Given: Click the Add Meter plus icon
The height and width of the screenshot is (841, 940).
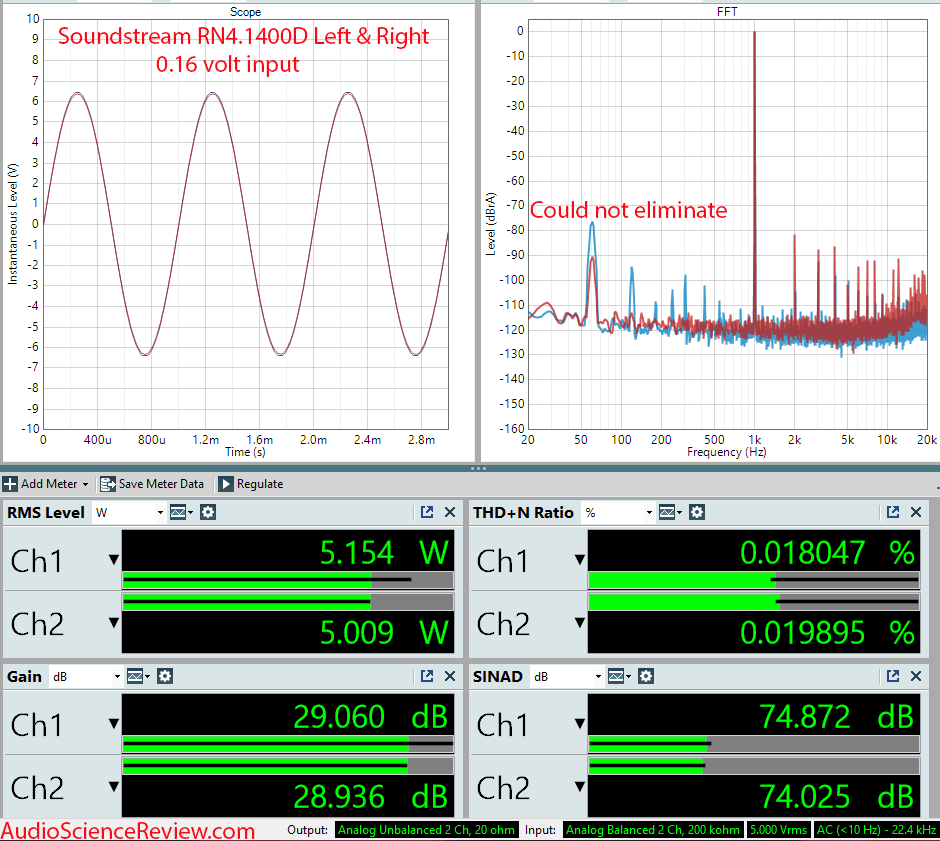Looking at the screenshot, I should (x=10, y=484).
